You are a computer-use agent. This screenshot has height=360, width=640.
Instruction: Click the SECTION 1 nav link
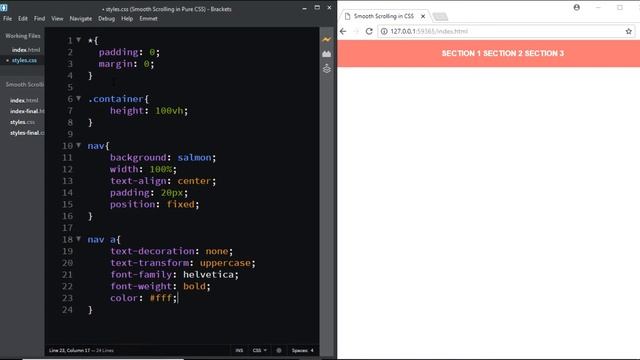pos(461,53)
